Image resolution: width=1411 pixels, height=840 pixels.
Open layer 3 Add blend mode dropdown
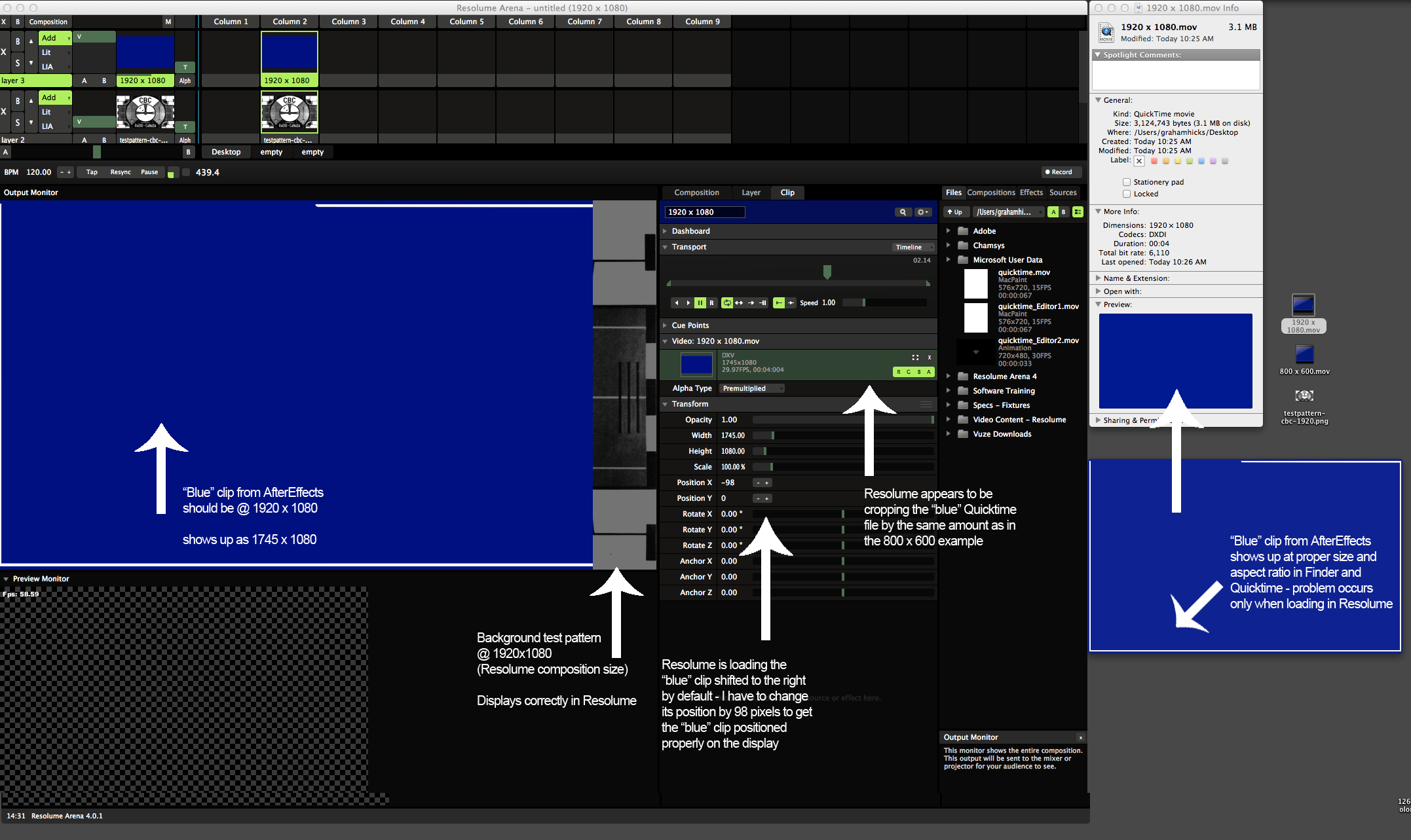point(55,38)
